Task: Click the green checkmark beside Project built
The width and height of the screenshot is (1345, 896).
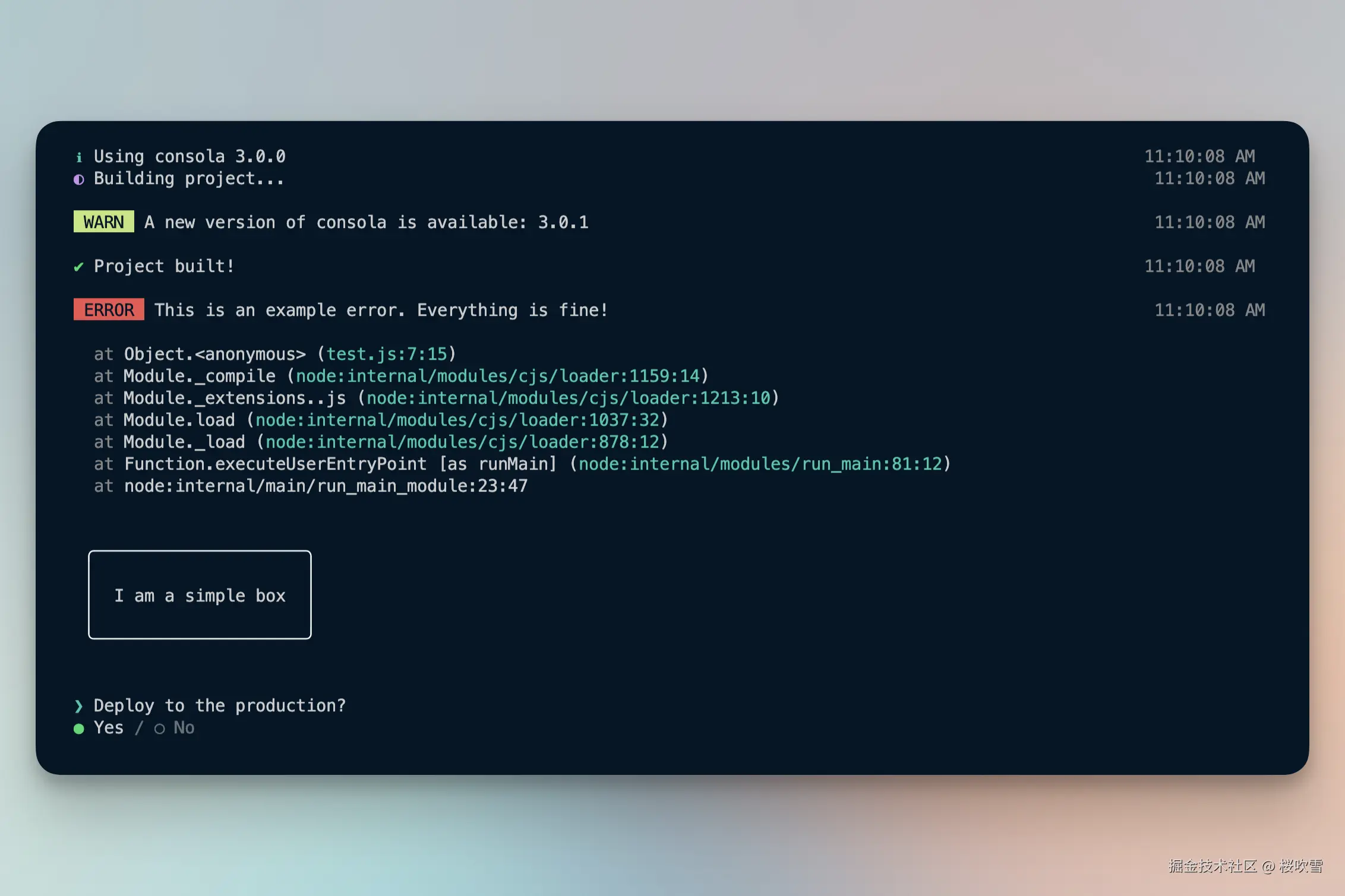Action: coord(78,267)
